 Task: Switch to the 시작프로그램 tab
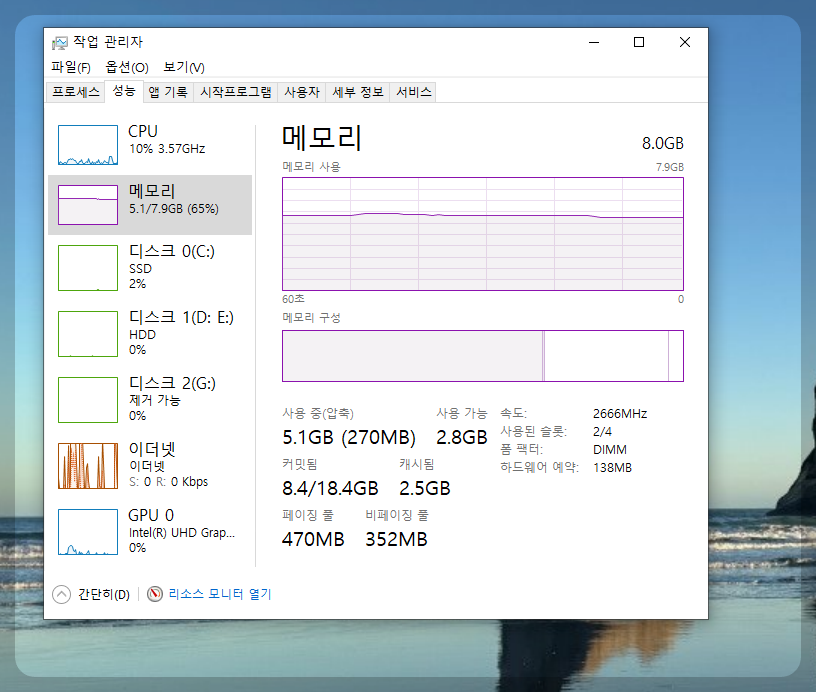coord(236,92)
